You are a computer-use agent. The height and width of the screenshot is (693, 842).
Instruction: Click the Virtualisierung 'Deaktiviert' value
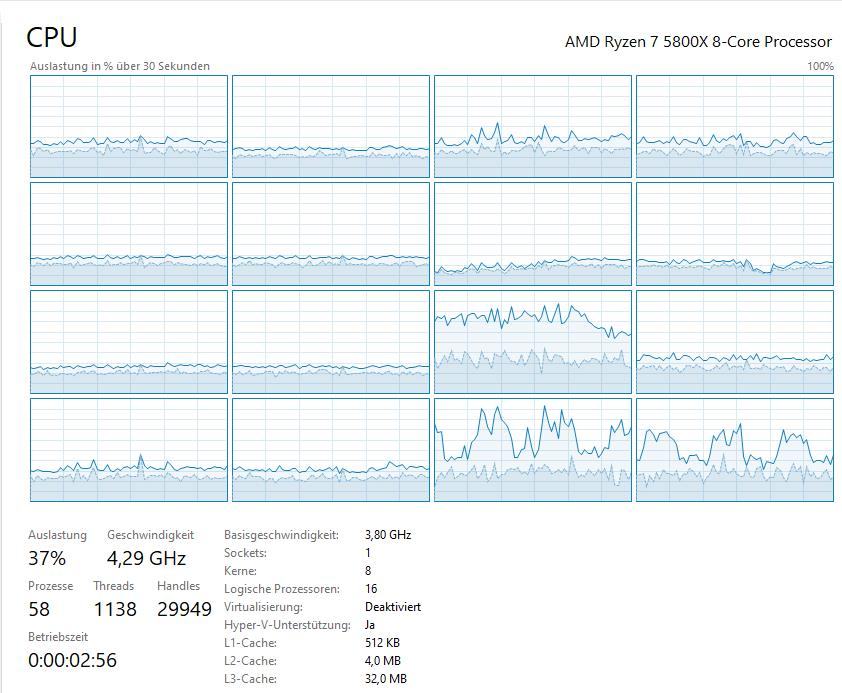tap(392, 607)
